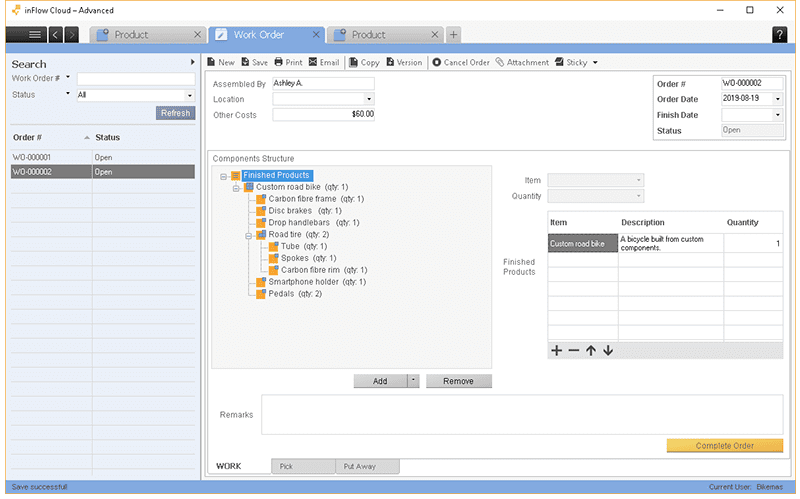Collapse the Road tire node
Image resolution: width=800 pixels, height=499 pixels.
point(248,236)
